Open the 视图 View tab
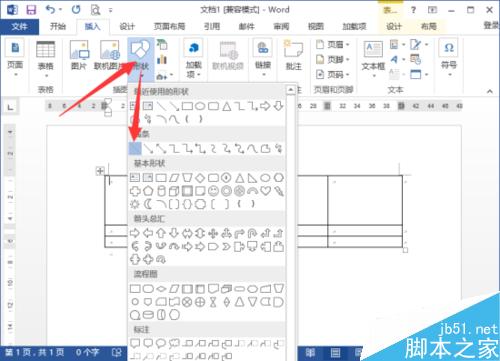 (x=316, y=26)
